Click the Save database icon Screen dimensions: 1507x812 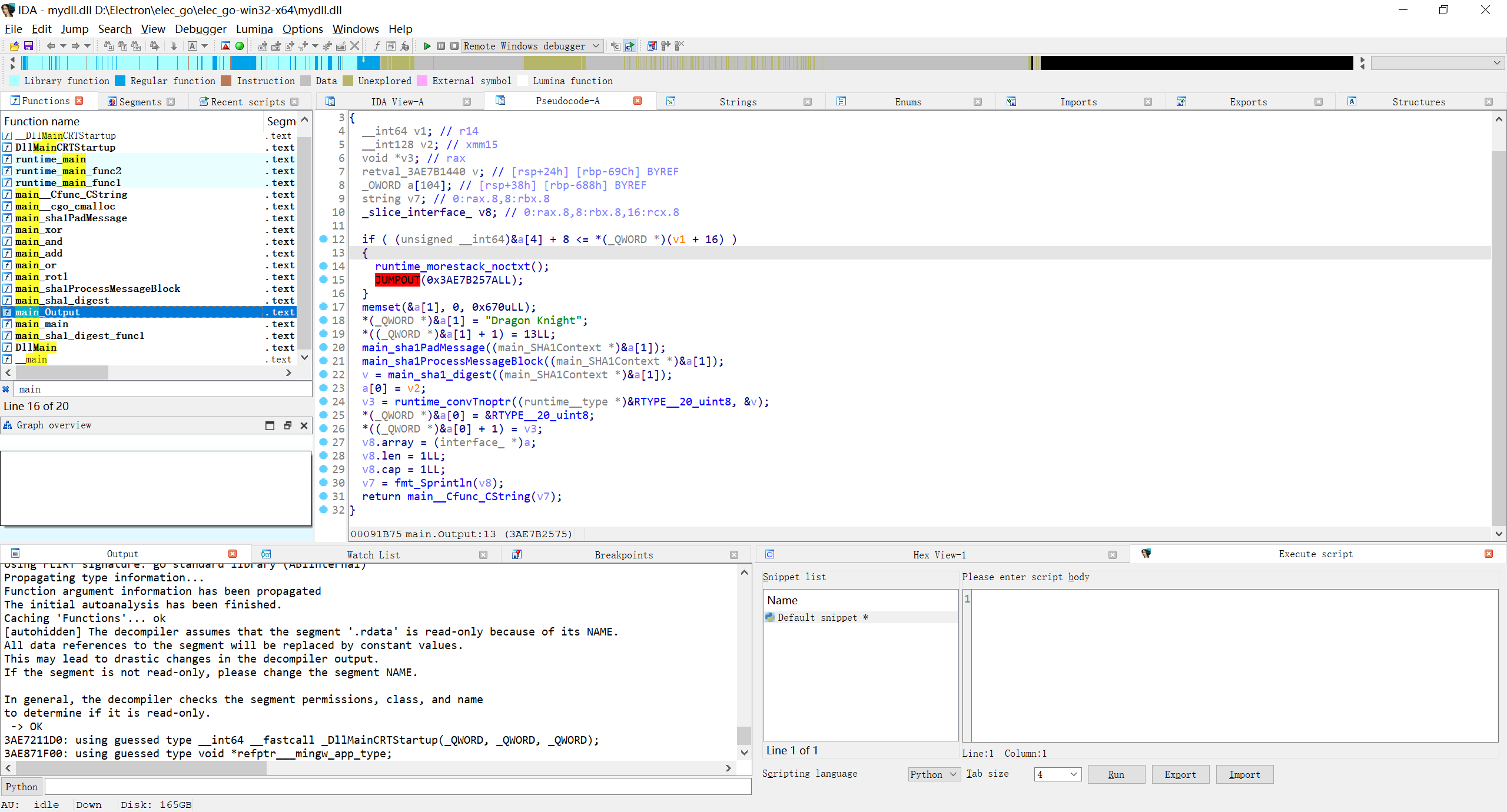pyautogui.click(x=28, y=46)
